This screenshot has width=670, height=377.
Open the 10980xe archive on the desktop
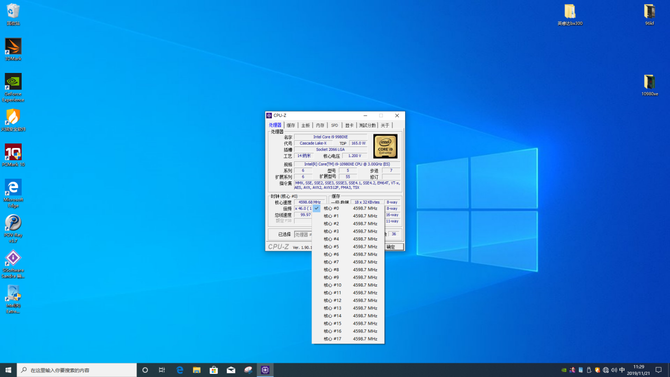tap(649, 85)
